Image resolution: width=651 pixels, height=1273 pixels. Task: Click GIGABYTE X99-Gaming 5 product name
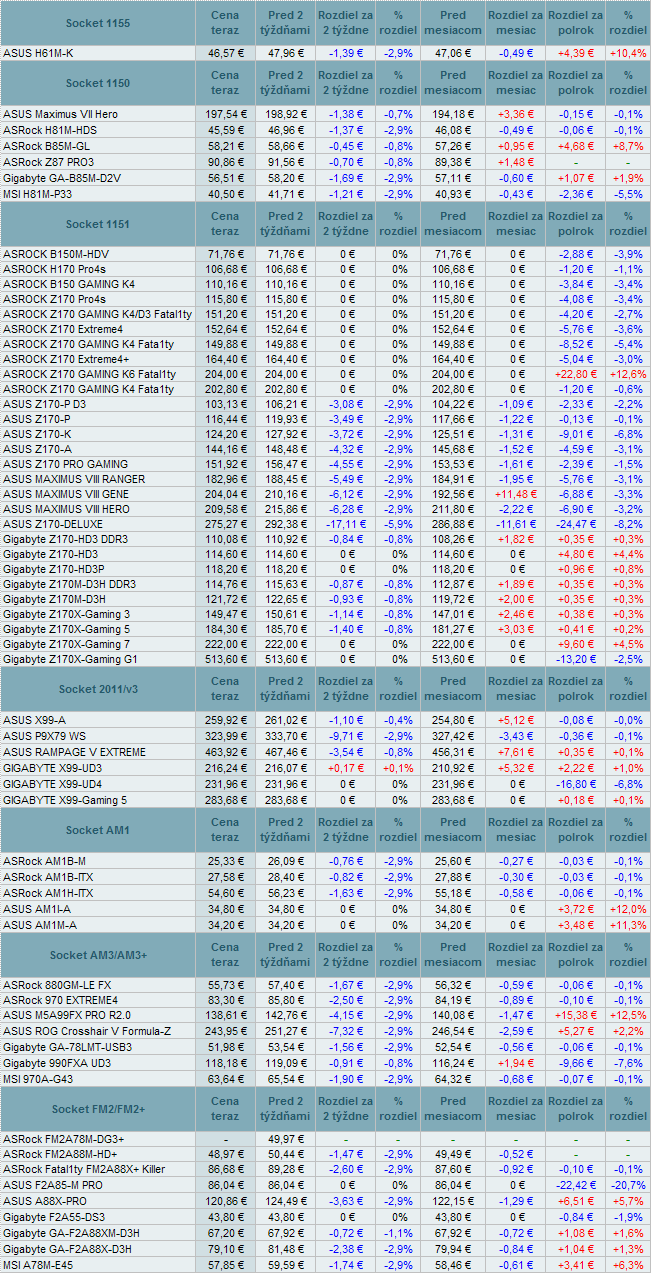(65, 799)
